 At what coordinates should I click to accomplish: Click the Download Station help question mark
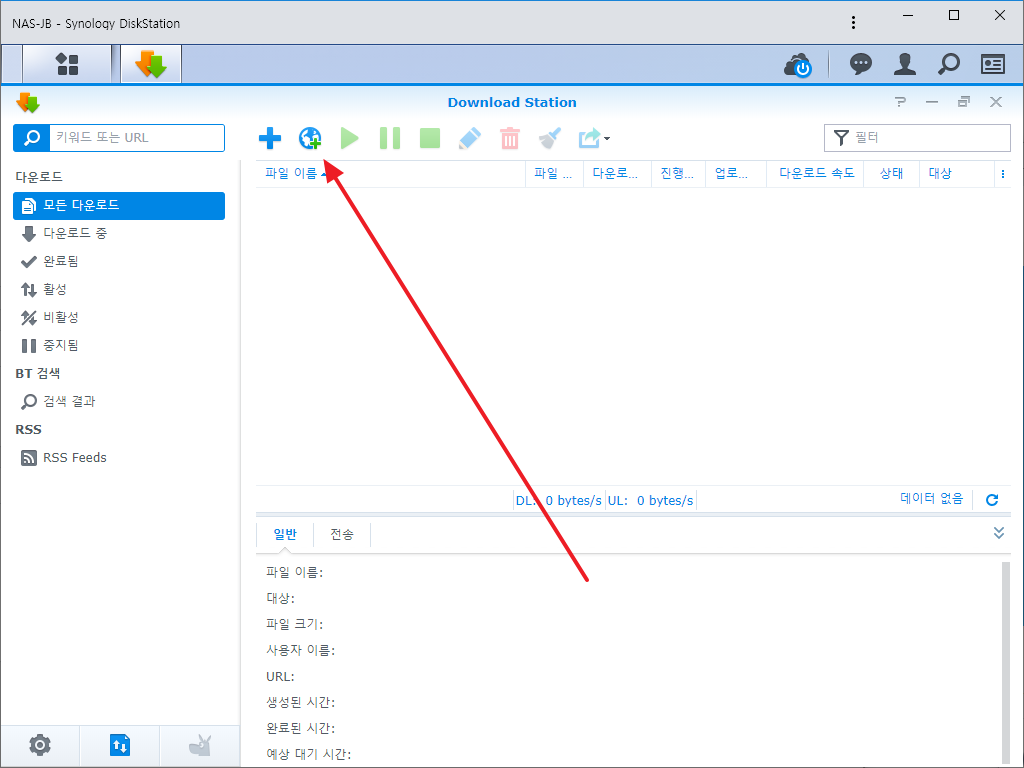[901, 102]
